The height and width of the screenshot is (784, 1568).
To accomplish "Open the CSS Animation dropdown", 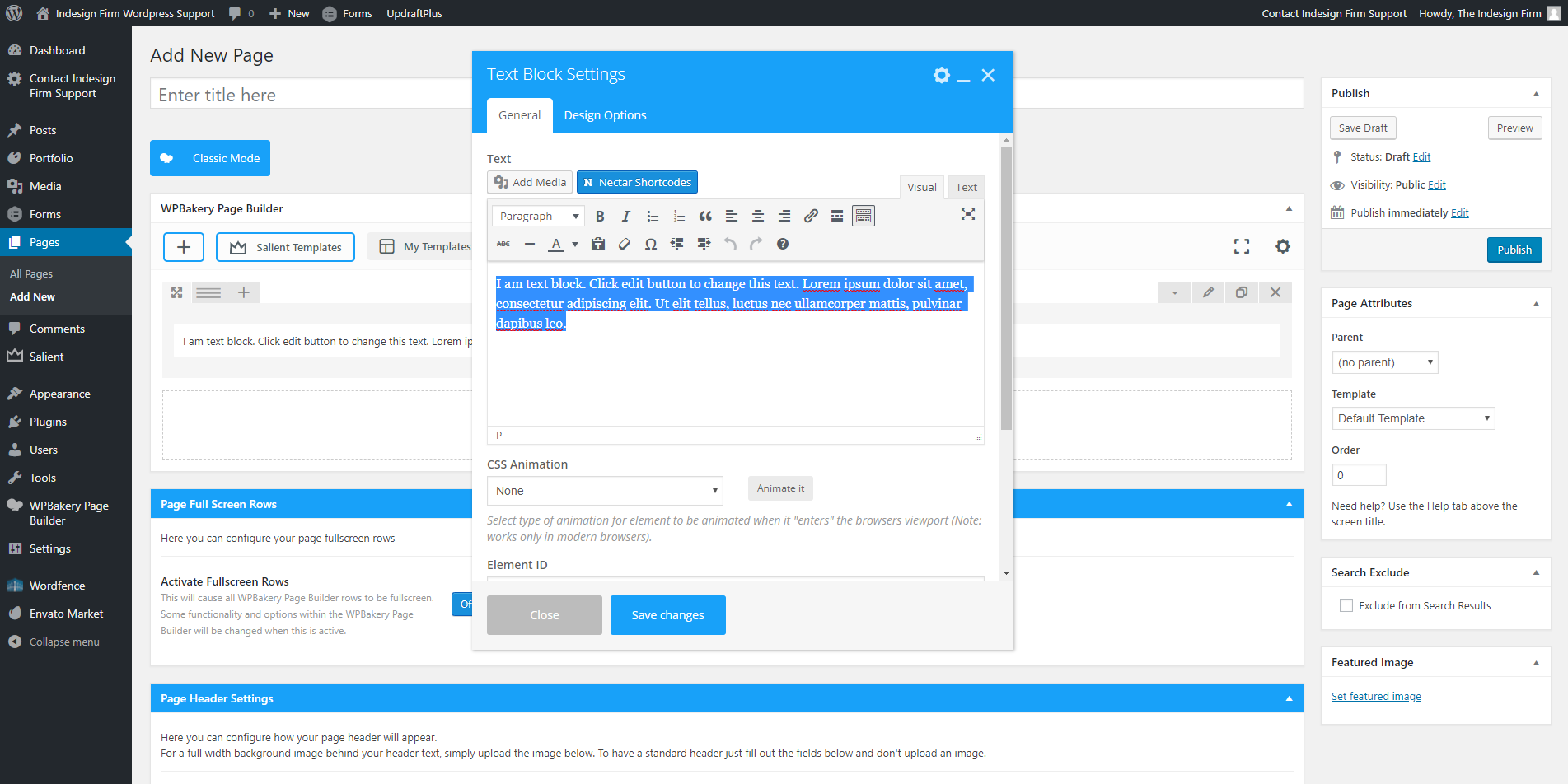I will 605,491.
